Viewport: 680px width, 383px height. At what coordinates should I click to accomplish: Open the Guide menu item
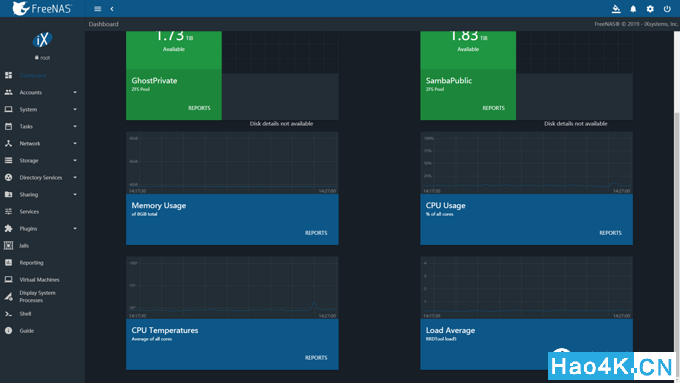click(x=26, y=331)
